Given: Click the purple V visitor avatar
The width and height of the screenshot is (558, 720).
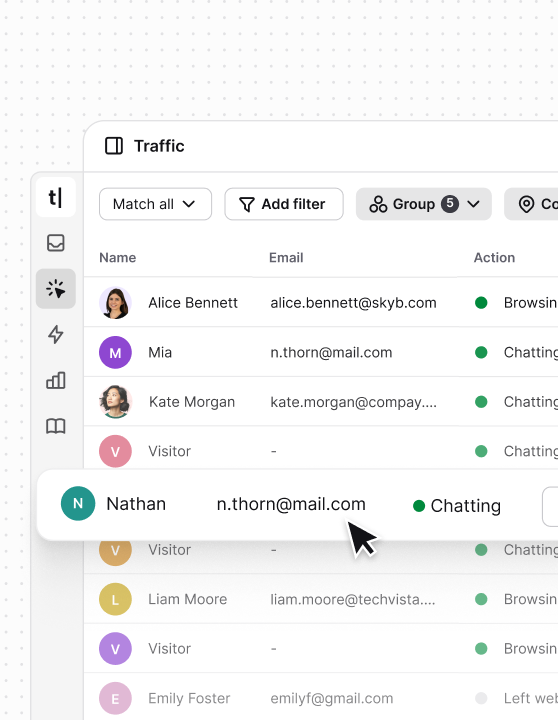Looking at the screenshot, I should [x=115, y=649].
